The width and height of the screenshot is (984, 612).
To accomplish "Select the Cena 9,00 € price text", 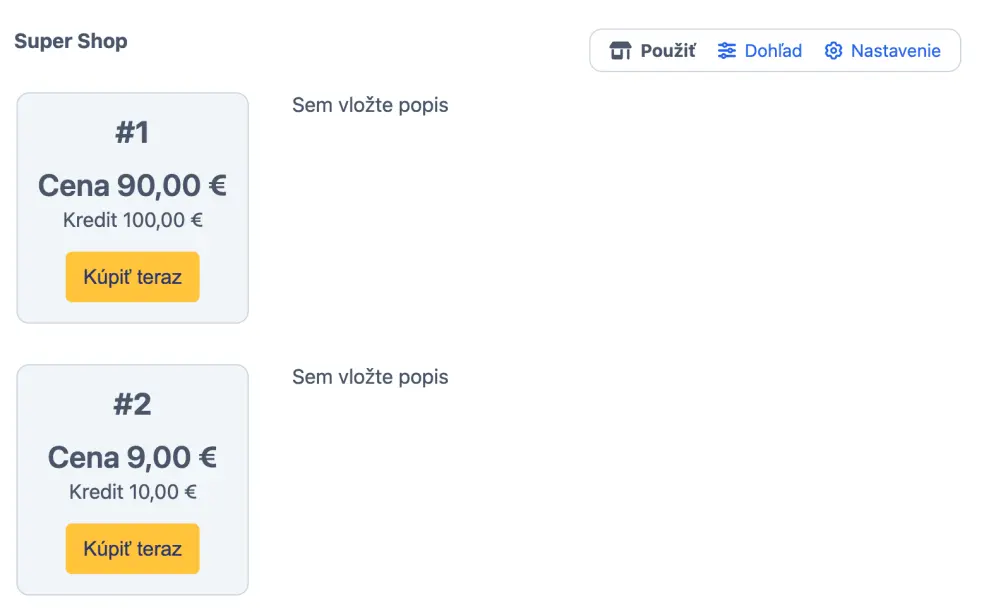I will point(132,458).
